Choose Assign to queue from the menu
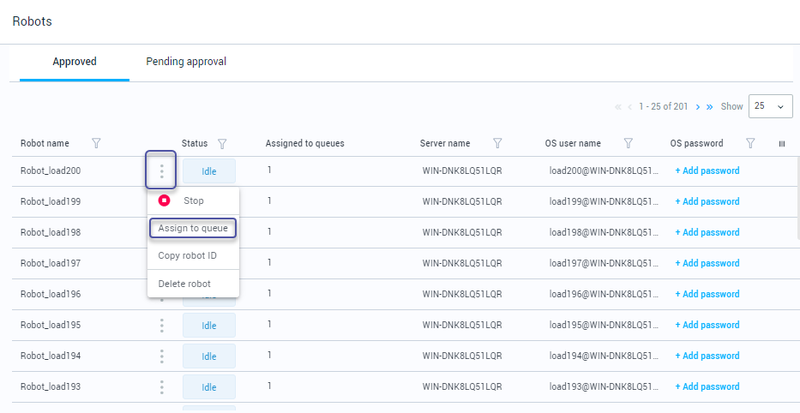Screen dimensions: 800x413 [x=193, y=228]
